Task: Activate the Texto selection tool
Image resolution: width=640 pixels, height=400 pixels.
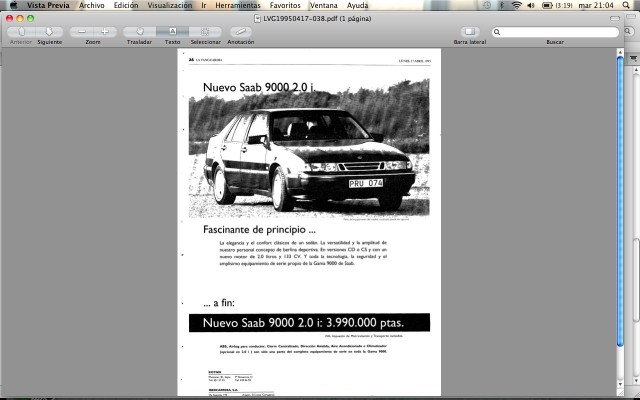Action: click(172, 32)
